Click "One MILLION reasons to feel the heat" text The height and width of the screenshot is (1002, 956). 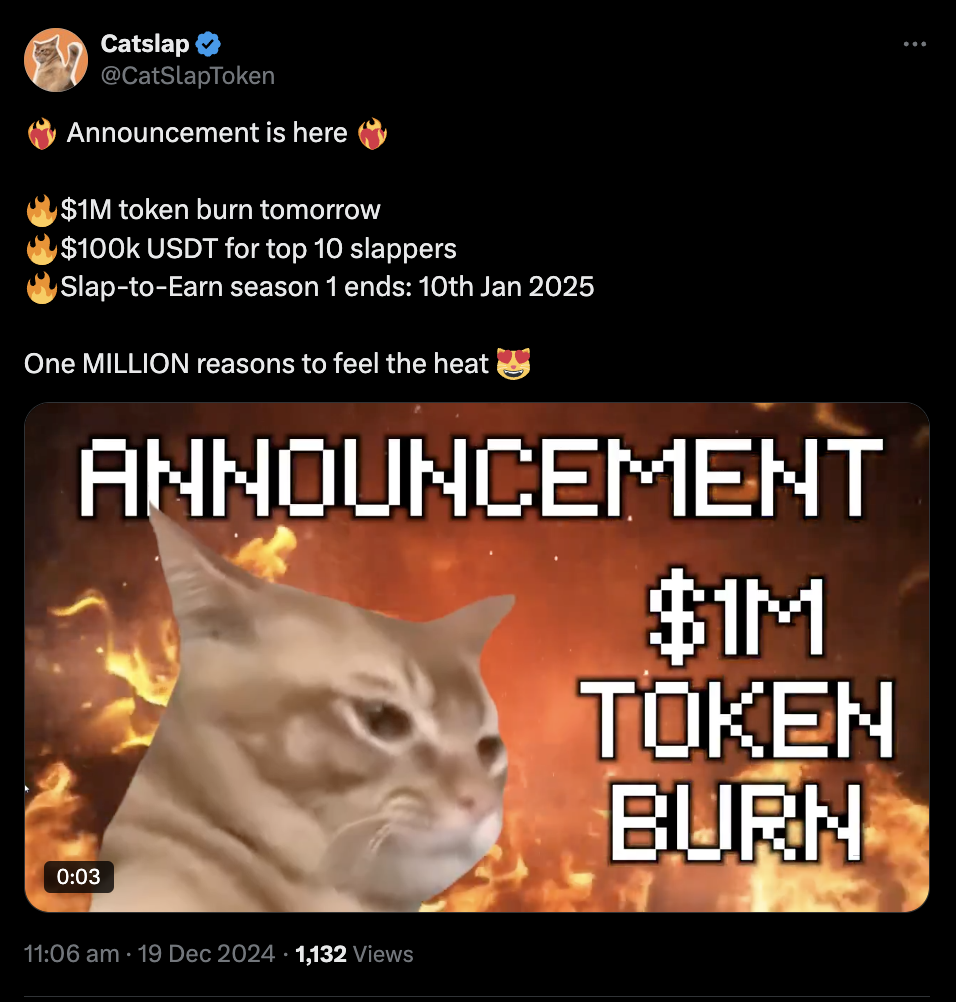256,364
